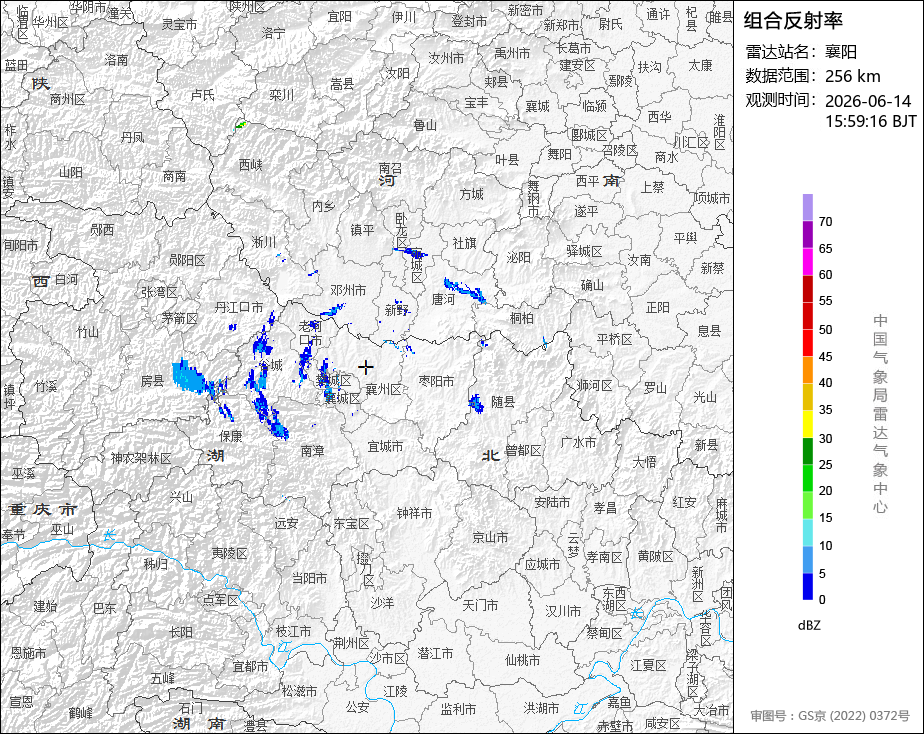Click the map label '泌阳'
This screenshot has height=734, width=924.
(x=519, y=257)
